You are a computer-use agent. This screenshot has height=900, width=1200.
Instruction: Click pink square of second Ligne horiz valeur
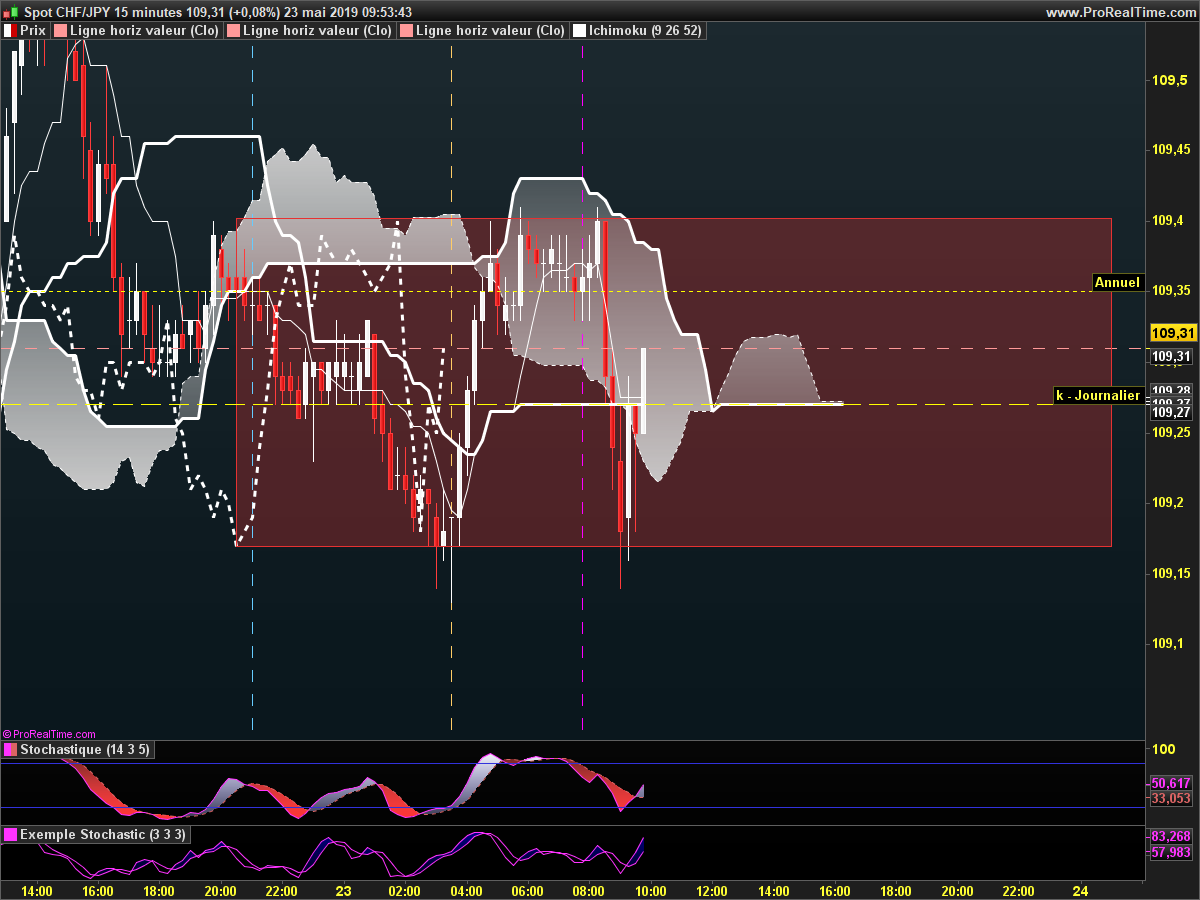click(234, 31)
